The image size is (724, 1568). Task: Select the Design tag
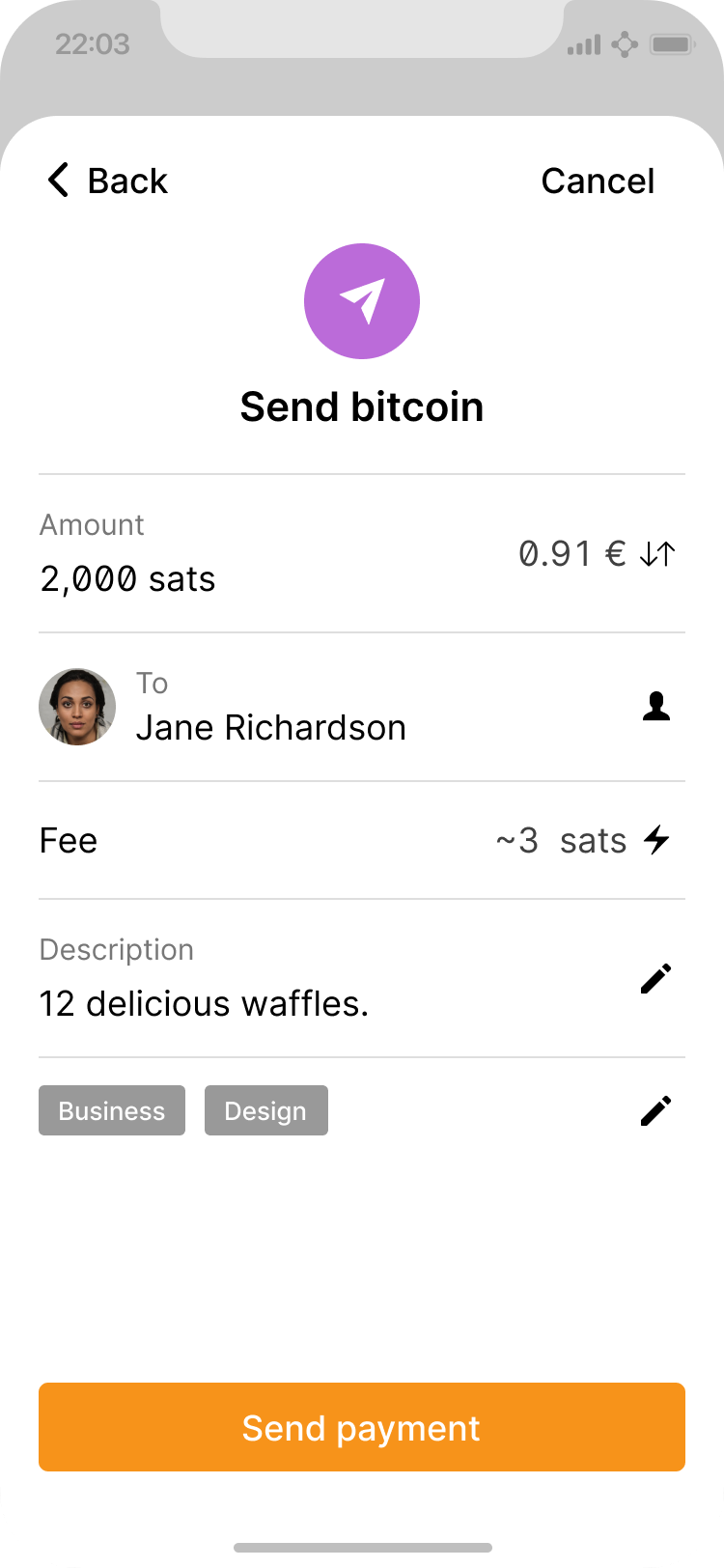(x=265, y=1110)
